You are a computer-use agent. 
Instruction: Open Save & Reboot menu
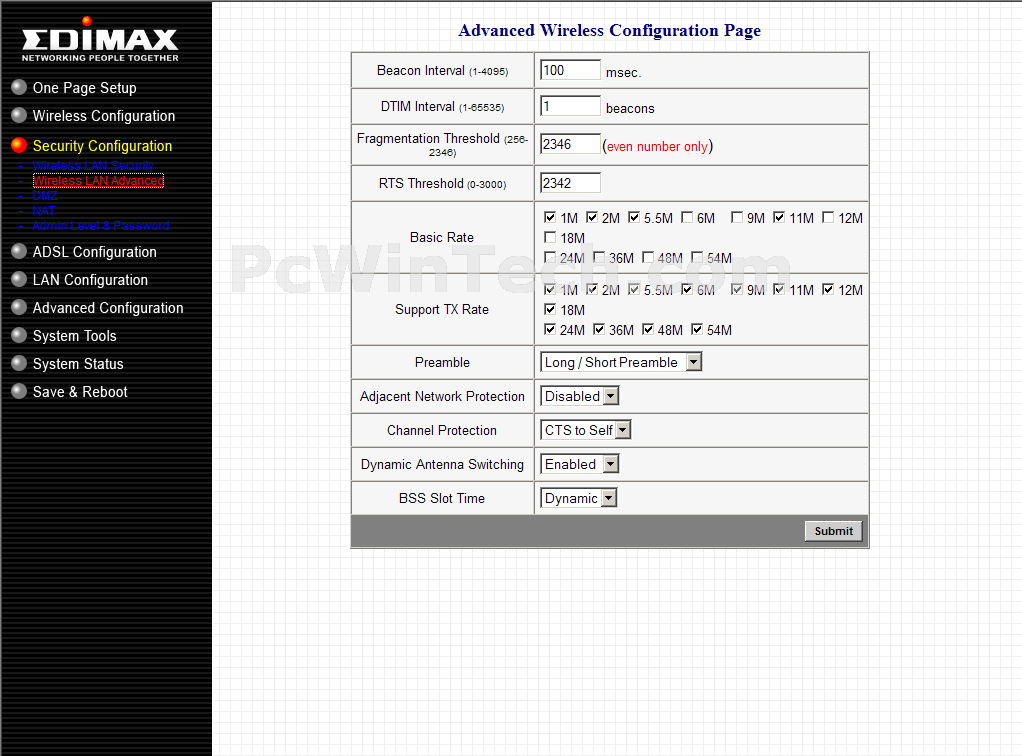pos(80,392)
